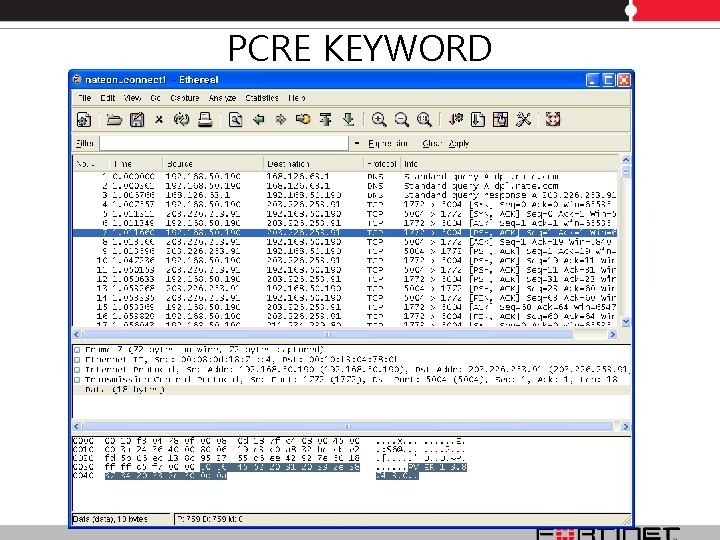Screen dimensions: 720x540
Task: Click hex dump line at offset 0010
Action: pyautogui.click(x=269, y=450)
